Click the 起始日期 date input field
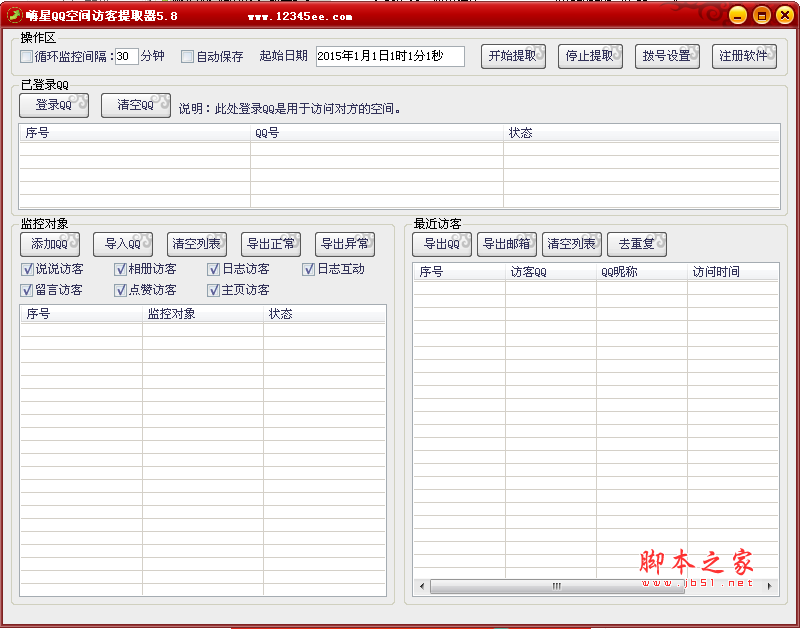 (390, 56)
